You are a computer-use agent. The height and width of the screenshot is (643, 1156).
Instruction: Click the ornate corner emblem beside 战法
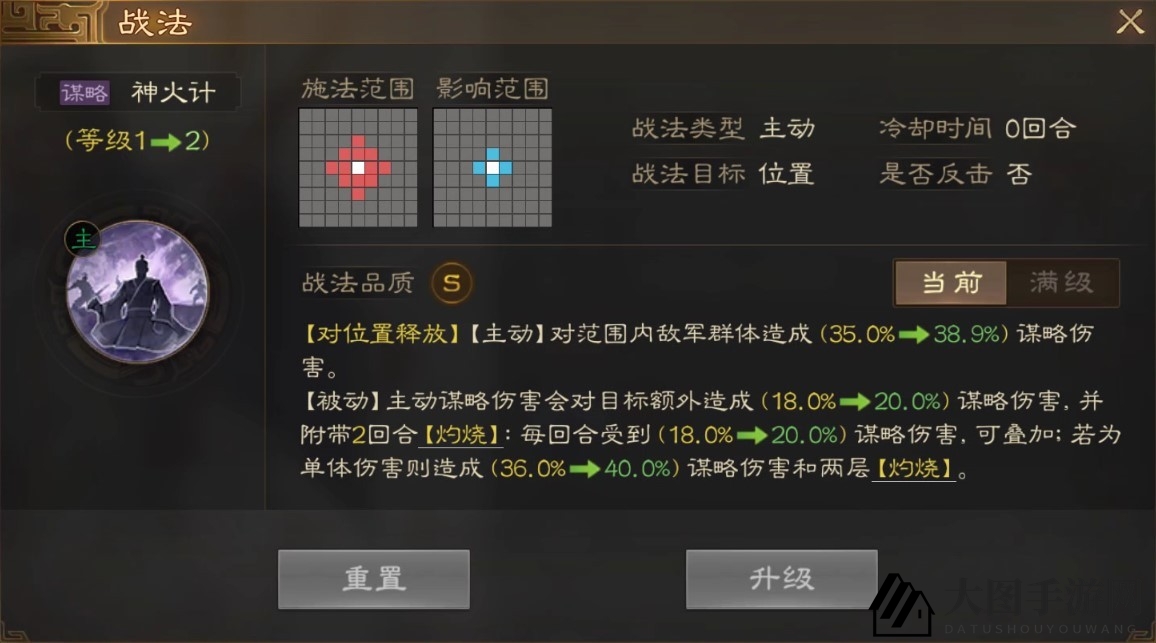50,21
